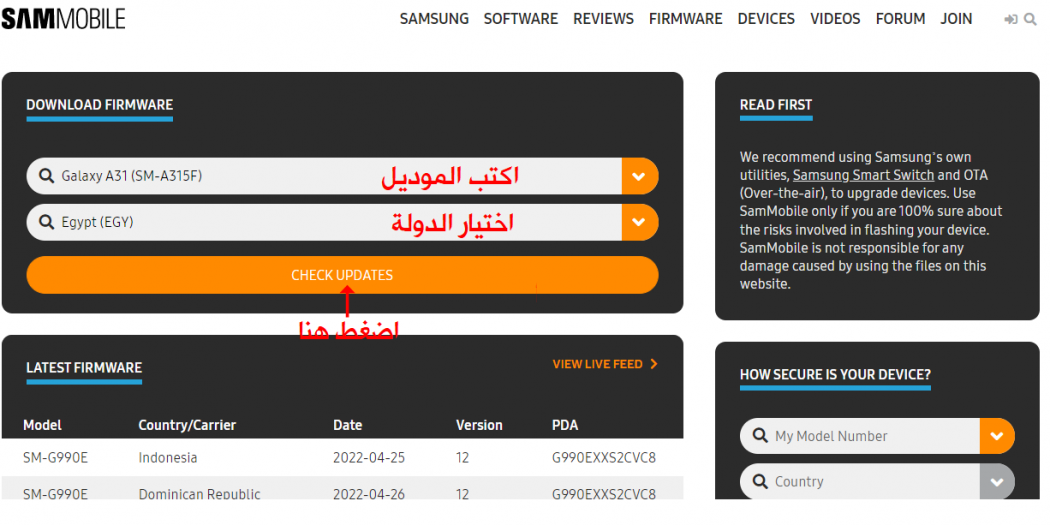The width and height of the screenshot is (1050, 525).
Task: Open the Samsung Smart Switch link
Action: (864, 175)
